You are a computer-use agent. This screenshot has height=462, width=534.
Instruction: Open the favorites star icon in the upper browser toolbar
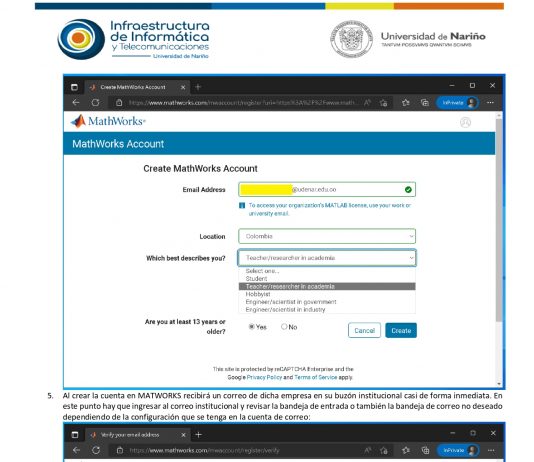tap(405, 102)
